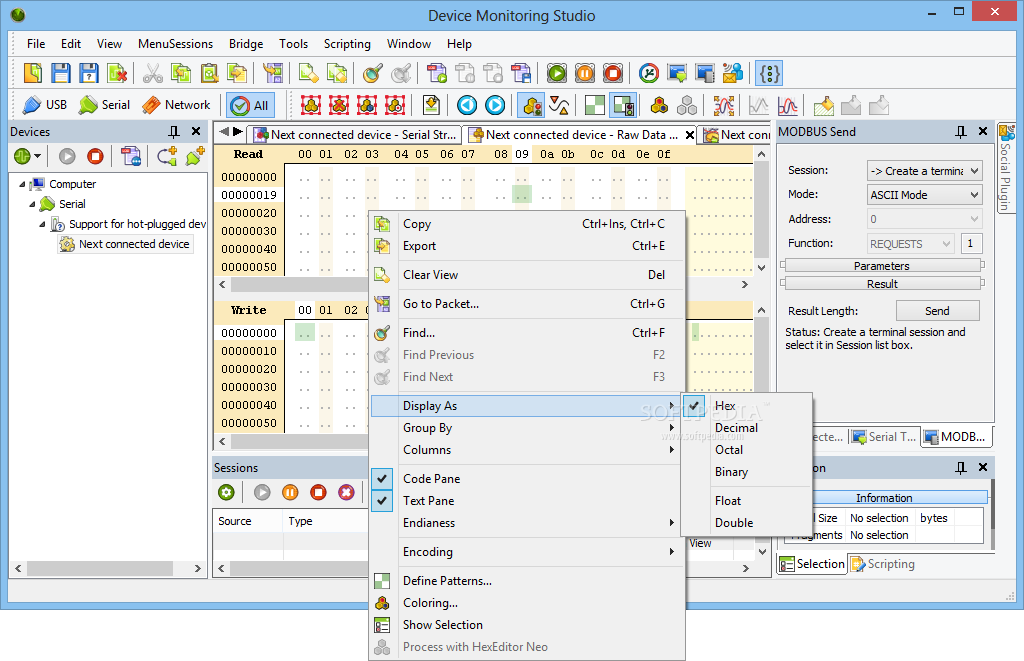Select Hex display format
This screenshot has height=661, width=1024.
coord(746,406)
